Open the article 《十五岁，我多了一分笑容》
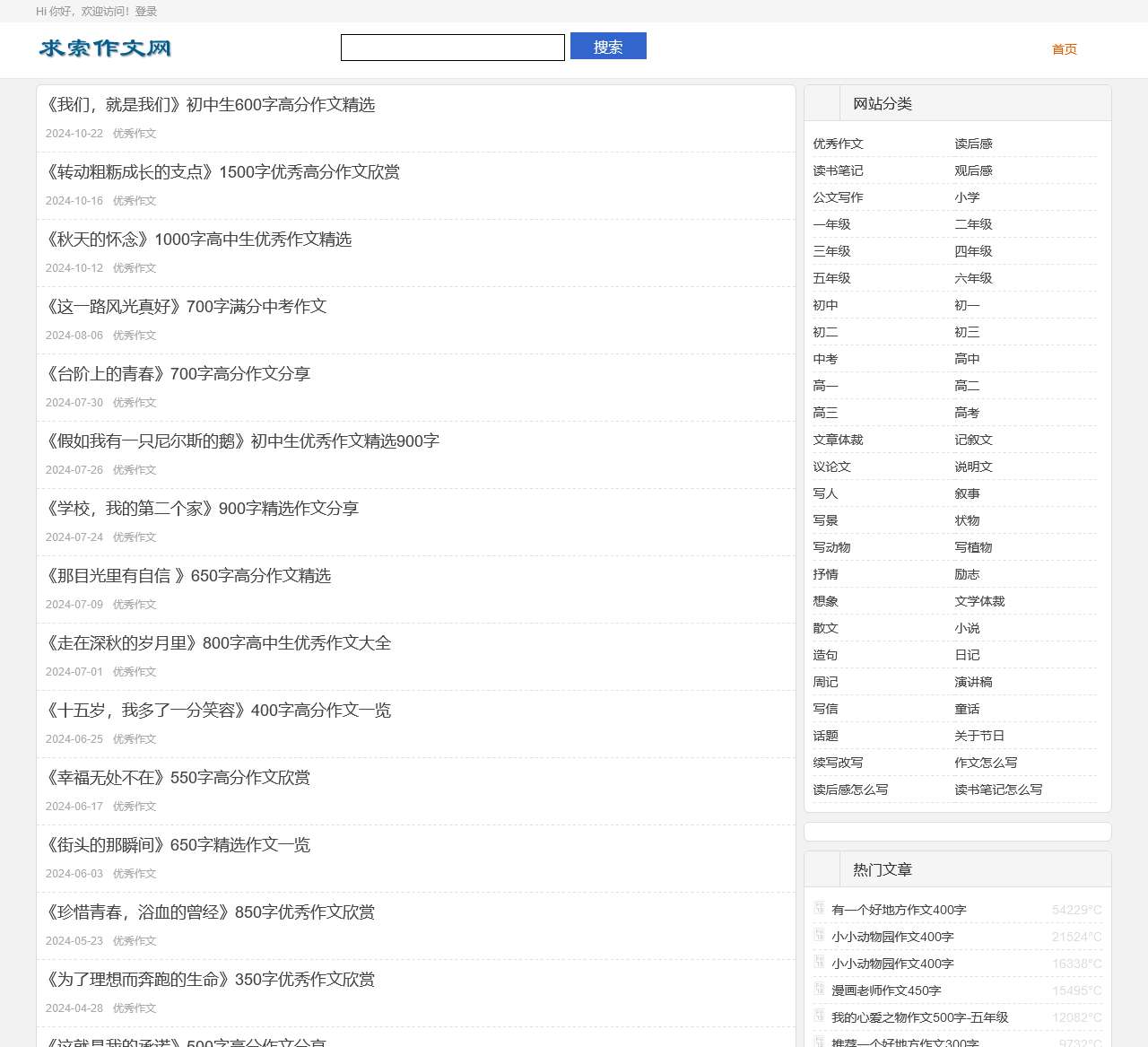1148x1047 pixels. click(x=218, y=710)
